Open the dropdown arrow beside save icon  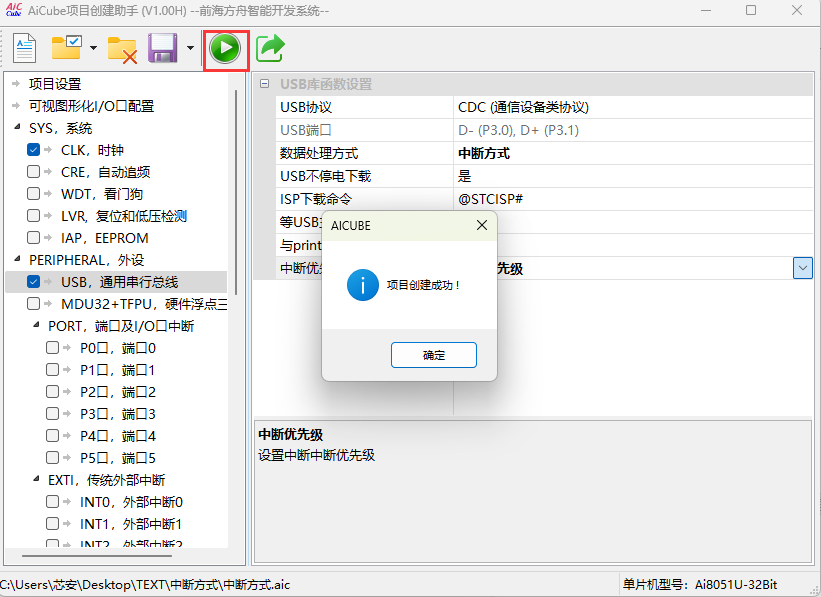[x=190, y=48]
